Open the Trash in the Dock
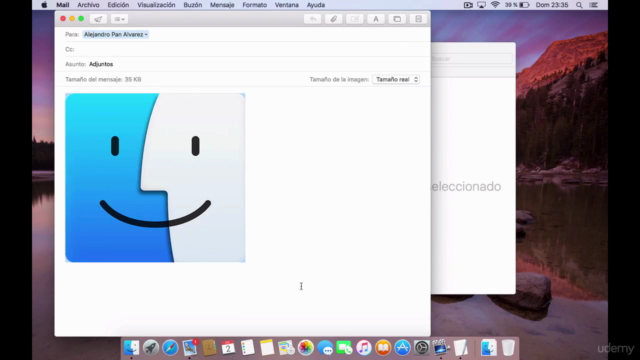 508,348
